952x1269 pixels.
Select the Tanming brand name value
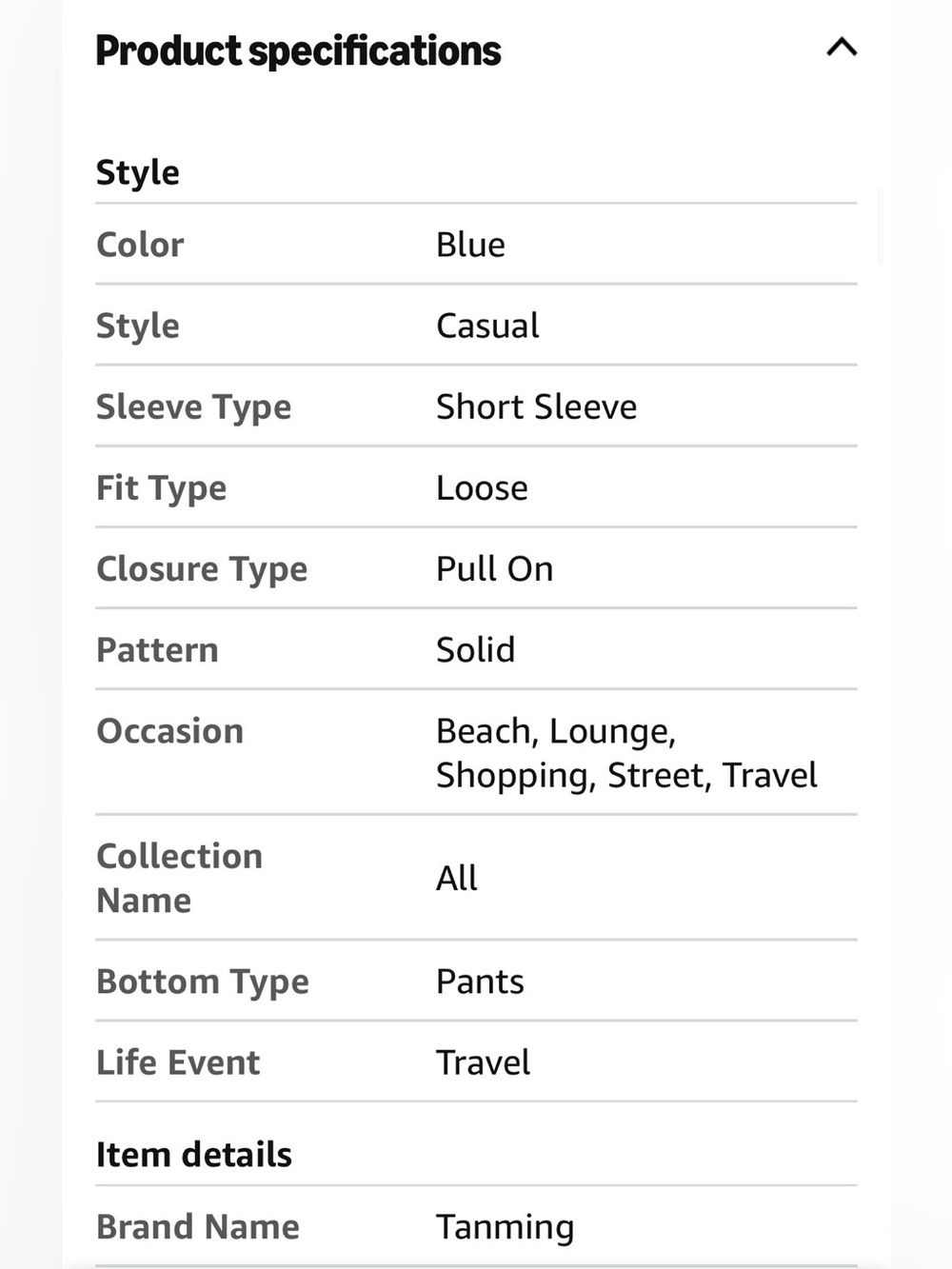coord(505,1227)
